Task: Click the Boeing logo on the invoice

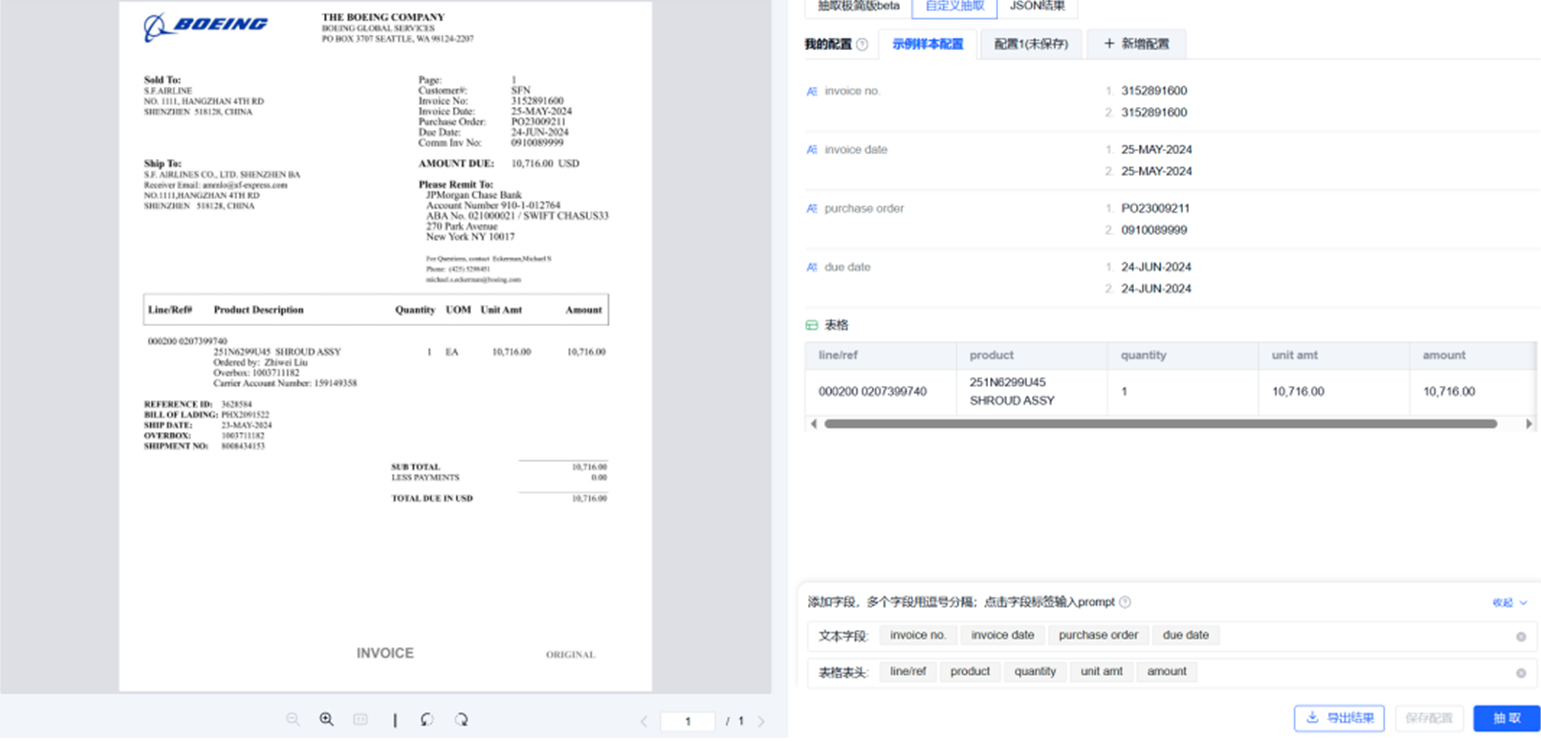Action: click(x=205, y=26)
